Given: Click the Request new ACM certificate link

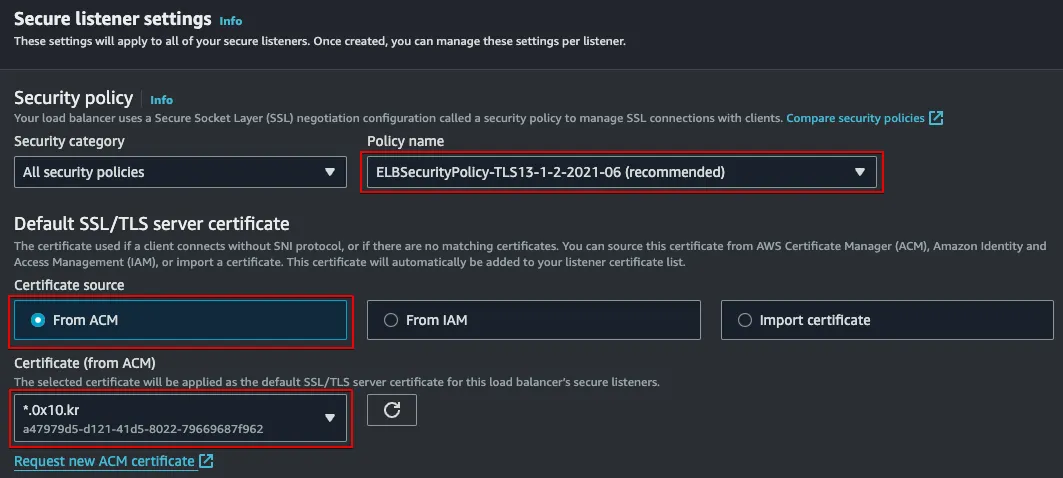Looking at the screenshot, I should [x=104, y=461].
